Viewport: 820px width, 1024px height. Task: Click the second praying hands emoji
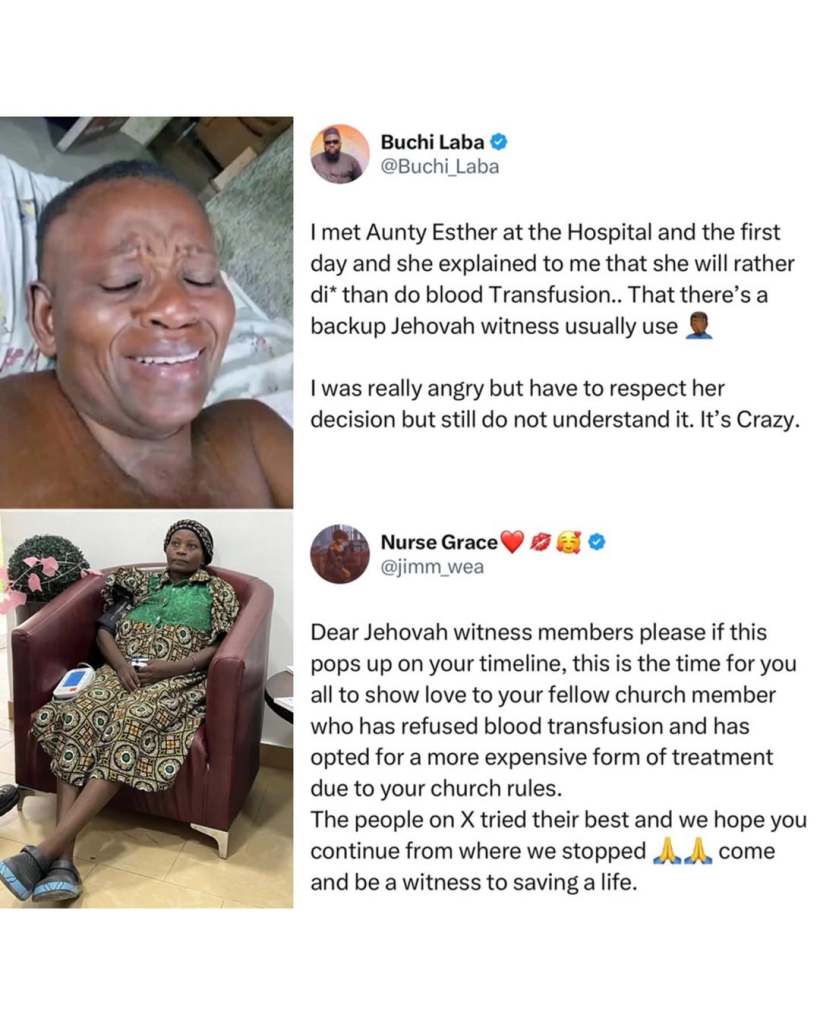click(696, 851)
